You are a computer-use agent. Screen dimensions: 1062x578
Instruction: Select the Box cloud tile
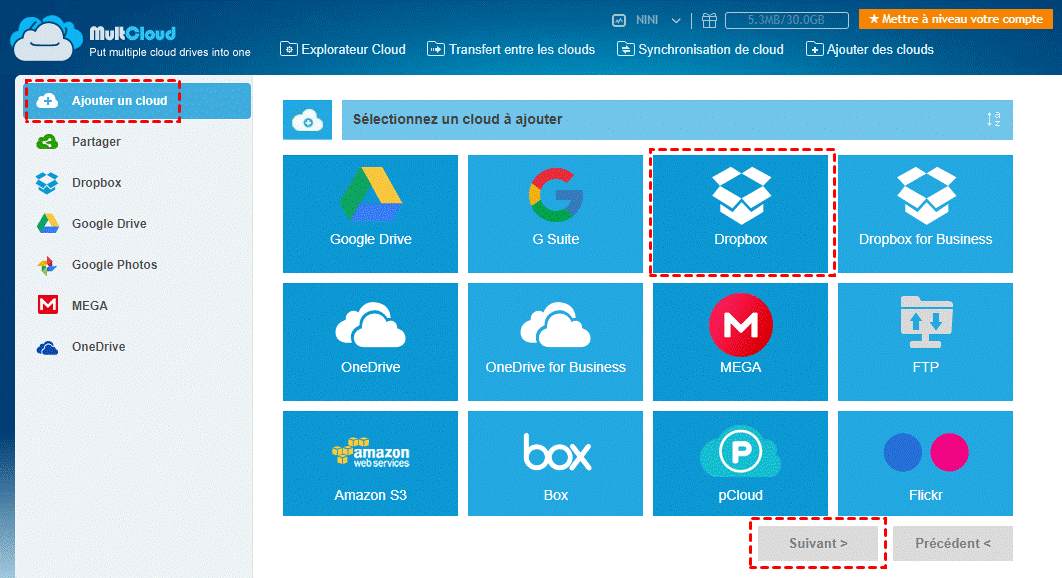tap(555, 463)
